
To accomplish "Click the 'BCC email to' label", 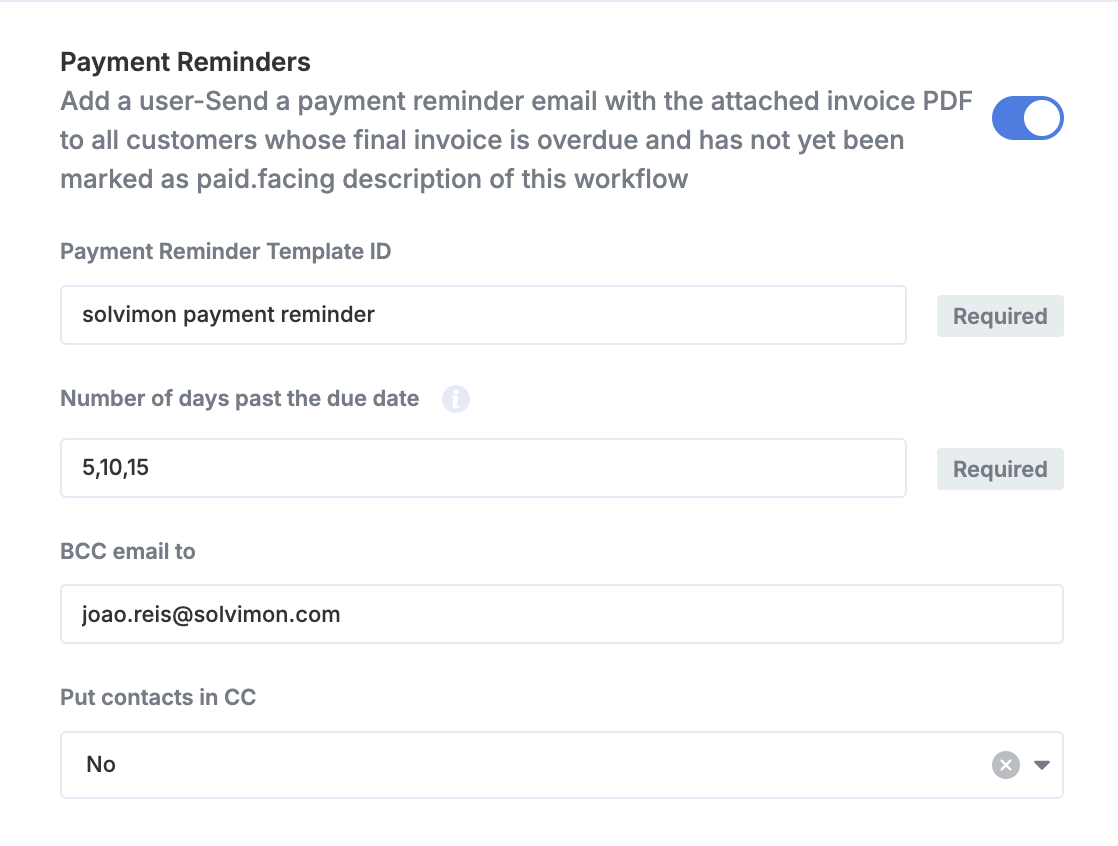I will click(x=127, y=552).
